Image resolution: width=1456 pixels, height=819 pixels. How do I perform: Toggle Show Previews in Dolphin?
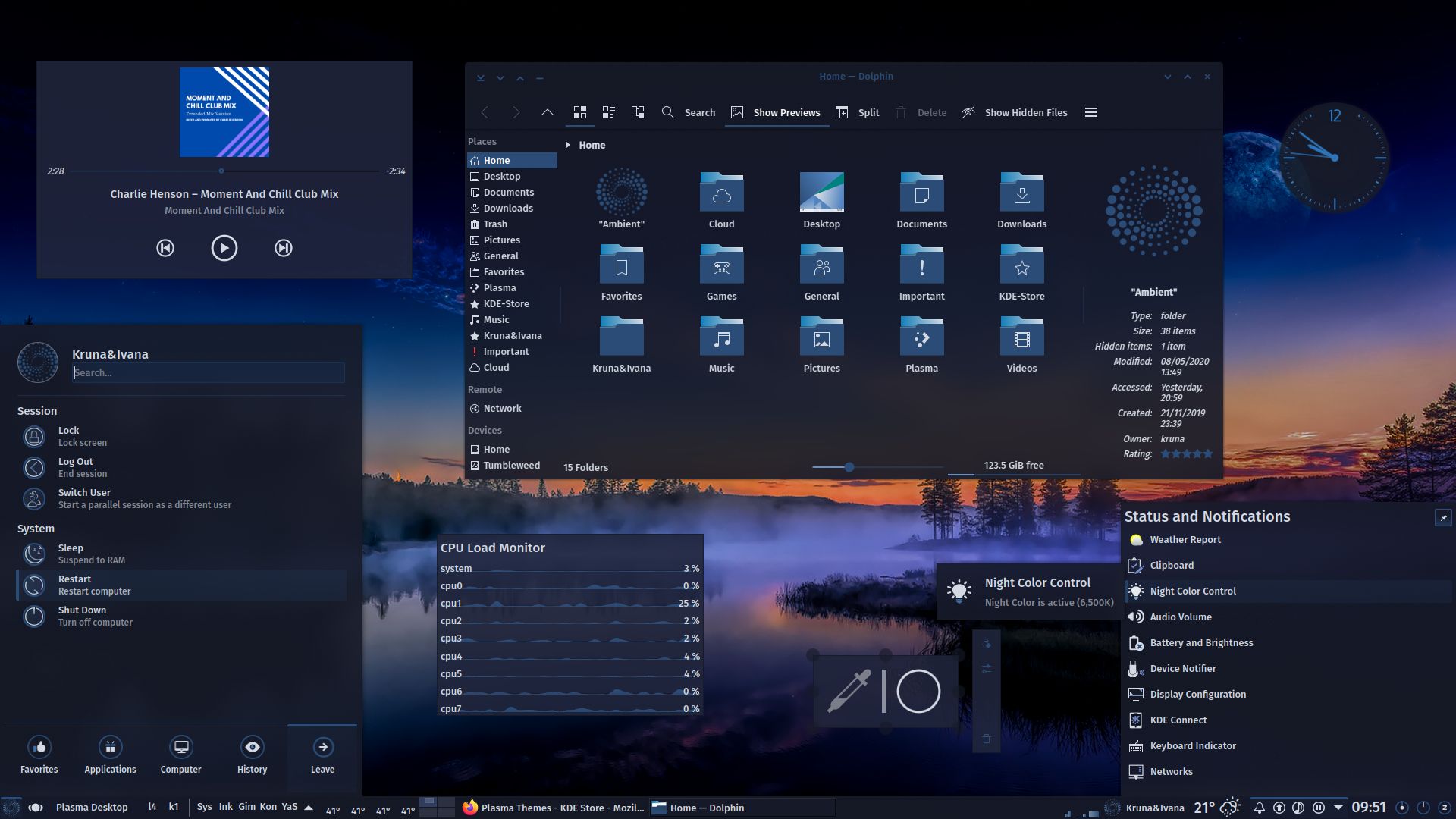click(x=776, y=111)
